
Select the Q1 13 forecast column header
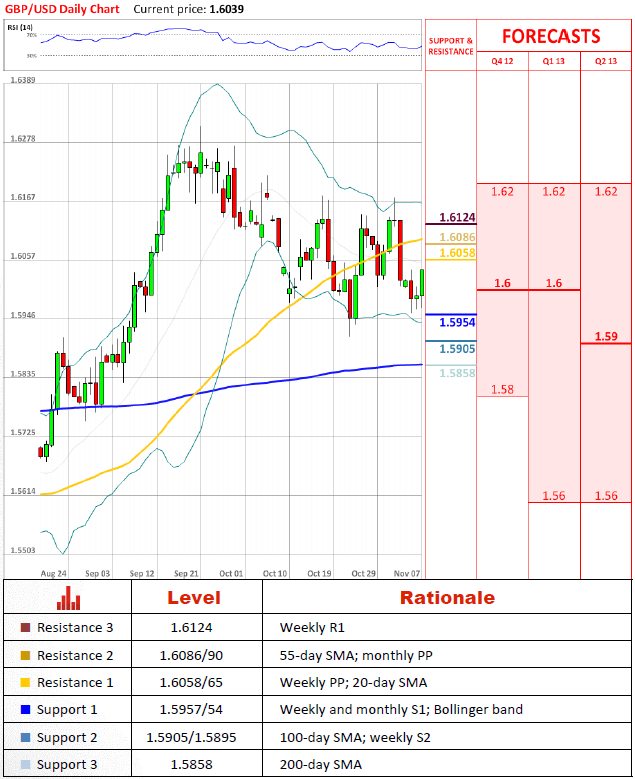[554, 61]
